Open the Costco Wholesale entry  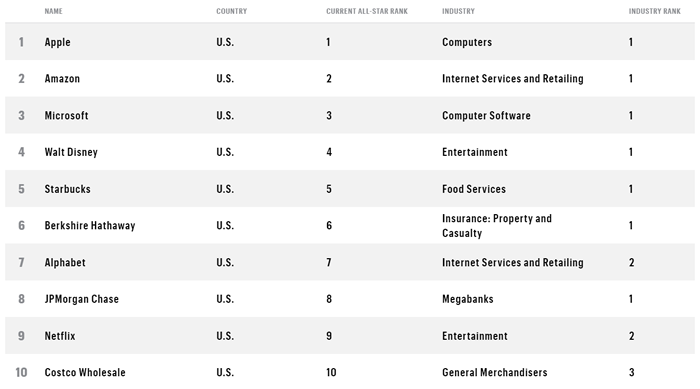[x=85, y=372]
